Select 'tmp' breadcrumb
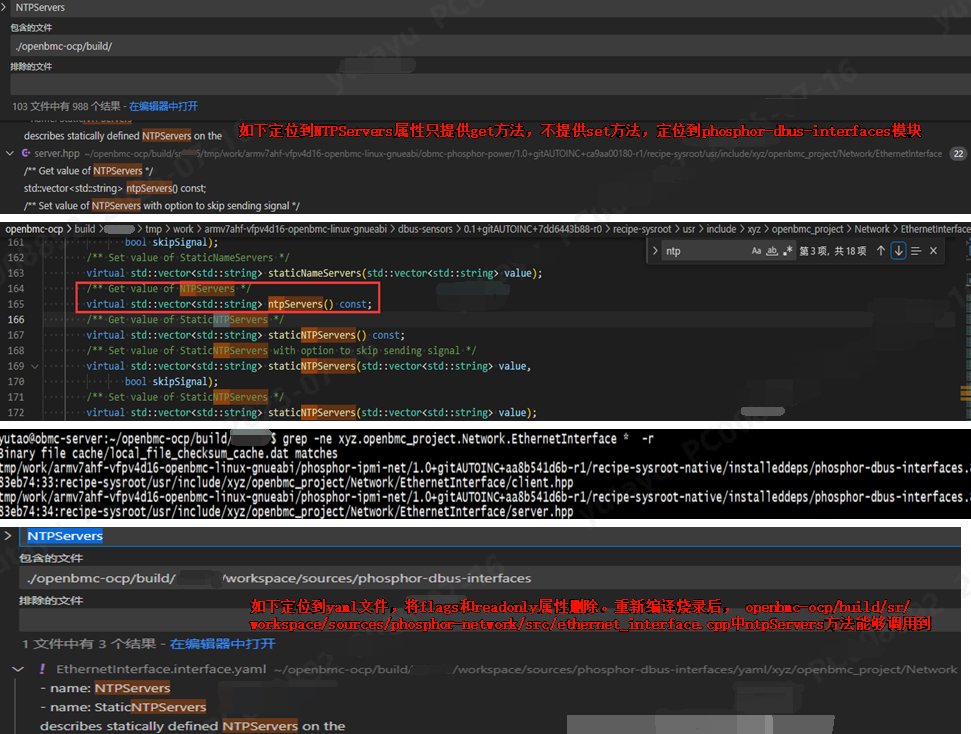This screenshot has height=734, width=971. point(154,229)
